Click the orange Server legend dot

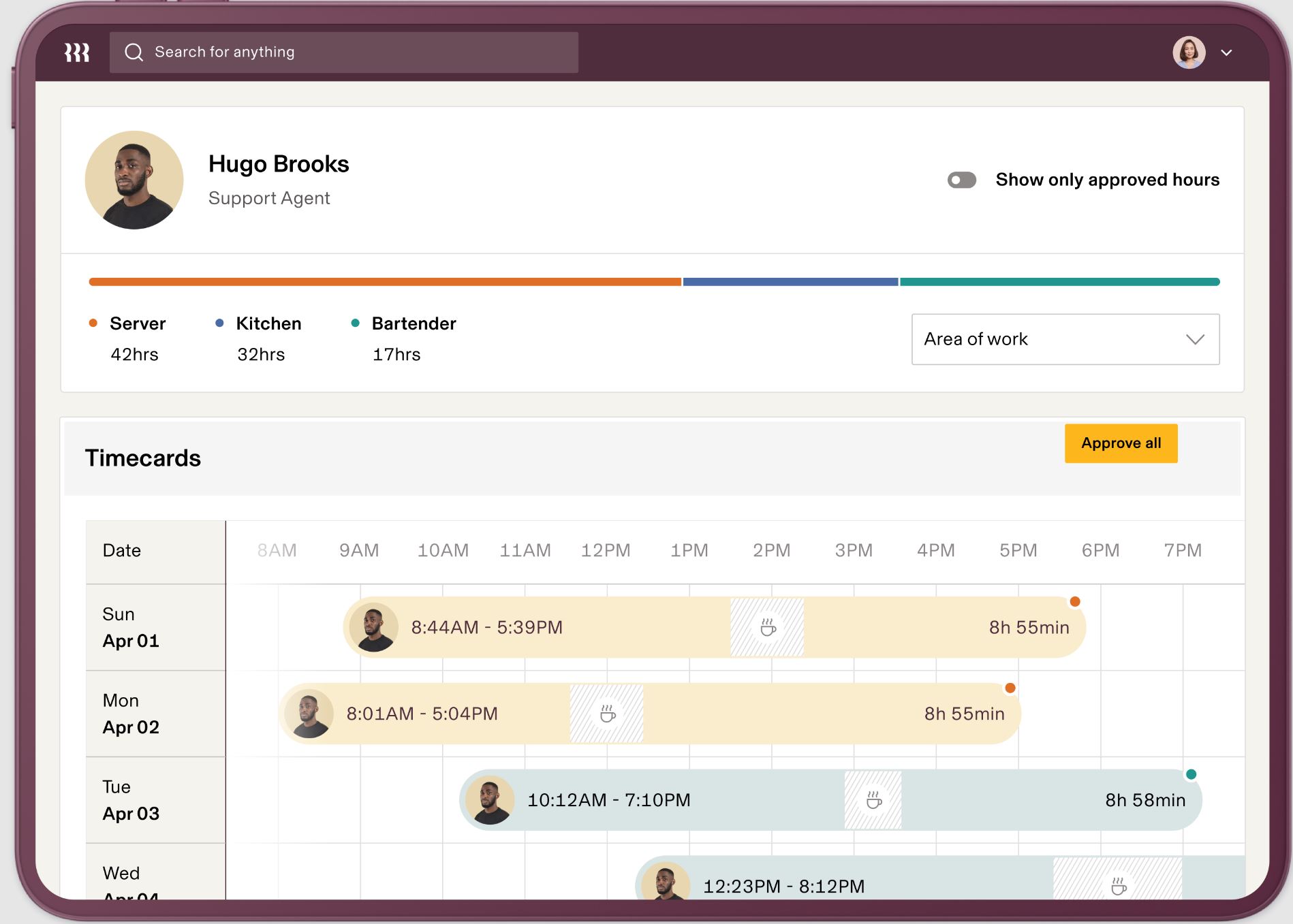[x=93, y=322]
